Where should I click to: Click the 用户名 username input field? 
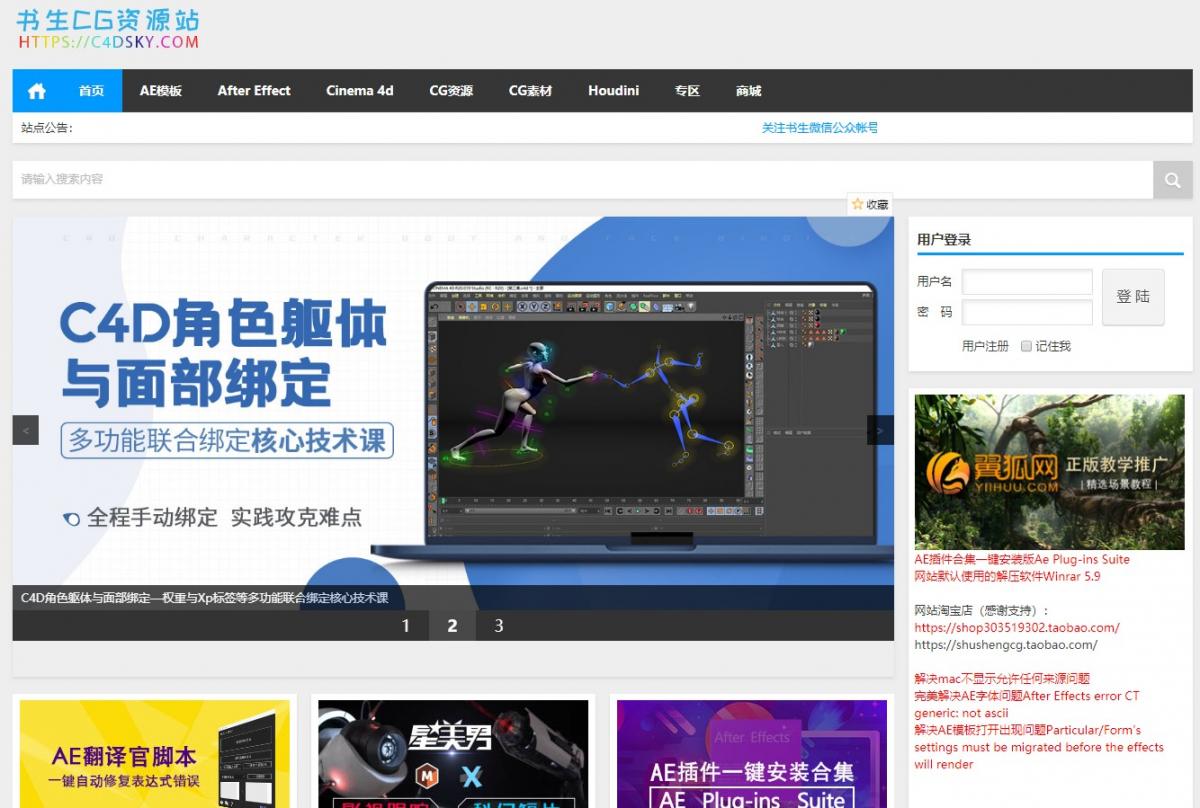pyautogui.click(x=1027, y=282)
